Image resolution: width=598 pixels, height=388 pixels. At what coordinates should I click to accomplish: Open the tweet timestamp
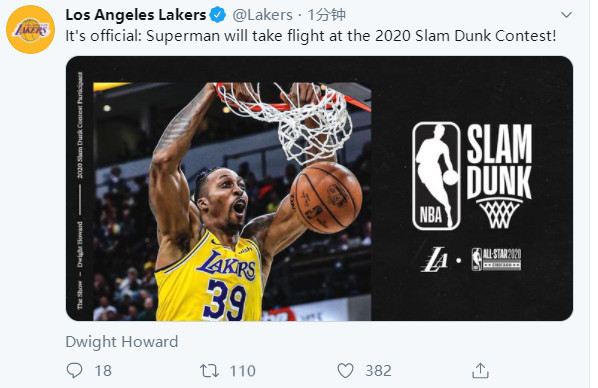[x=326, y=15]
